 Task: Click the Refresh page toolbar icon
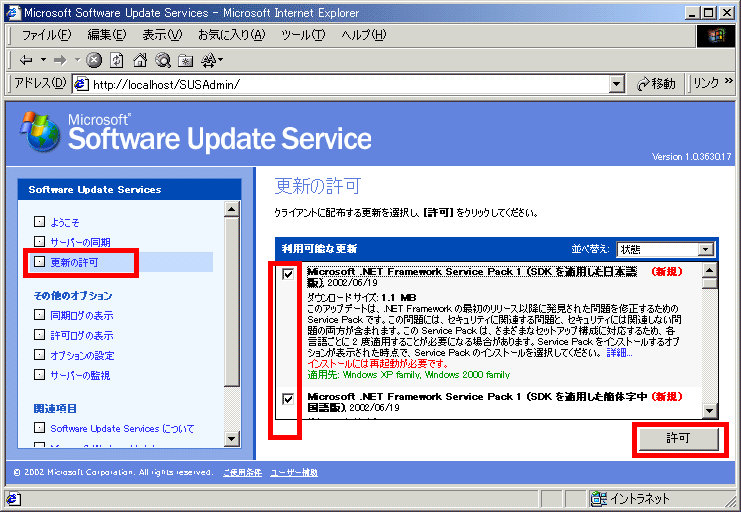tap(116, 60)
